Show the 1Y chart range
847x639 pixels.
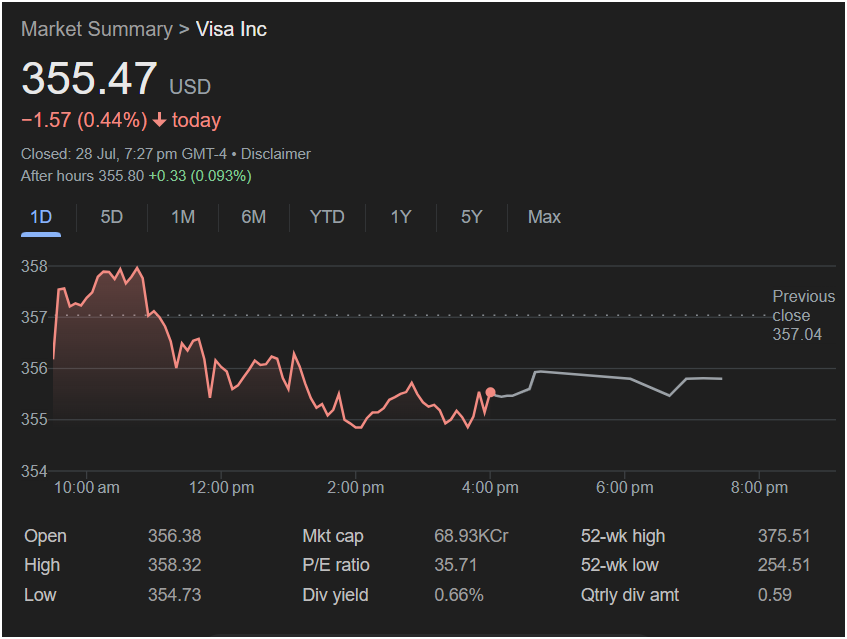click(x=401, y=217)
